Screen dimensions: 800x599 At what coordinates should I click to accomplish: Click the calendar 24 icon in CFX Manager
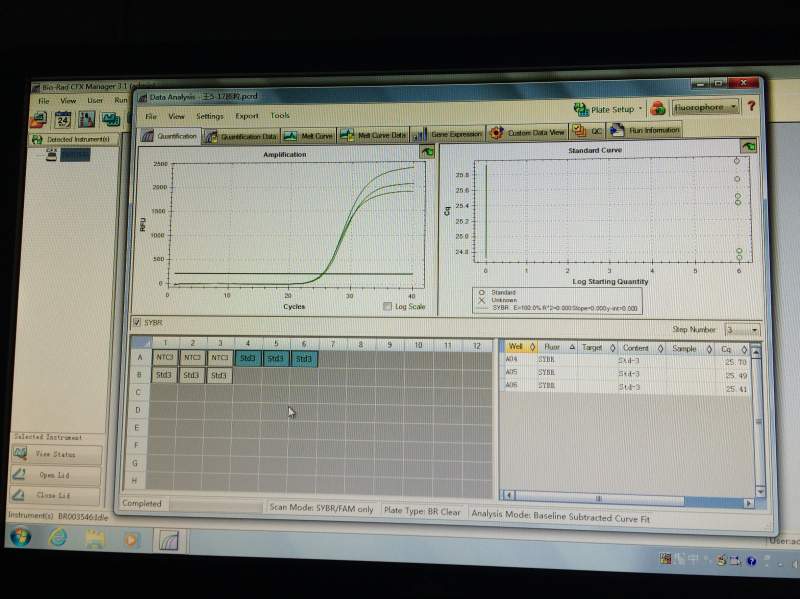63,119
